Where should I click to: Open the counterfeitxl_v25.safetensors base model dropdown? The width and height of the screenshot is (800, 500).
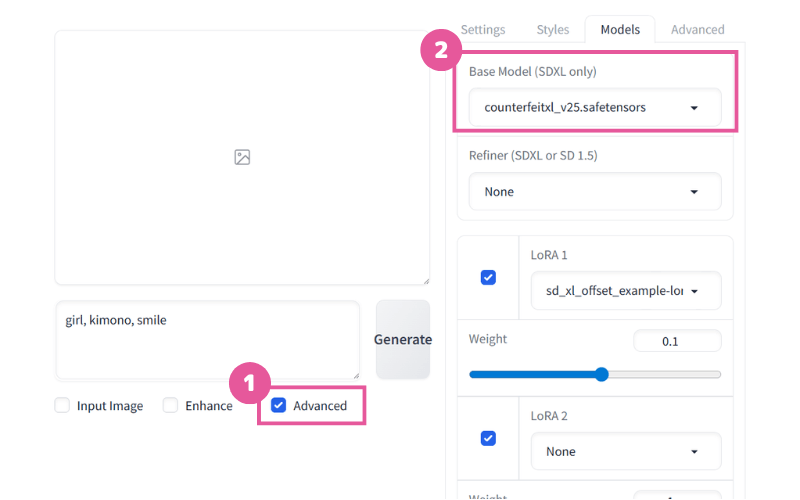pos(595,107)
